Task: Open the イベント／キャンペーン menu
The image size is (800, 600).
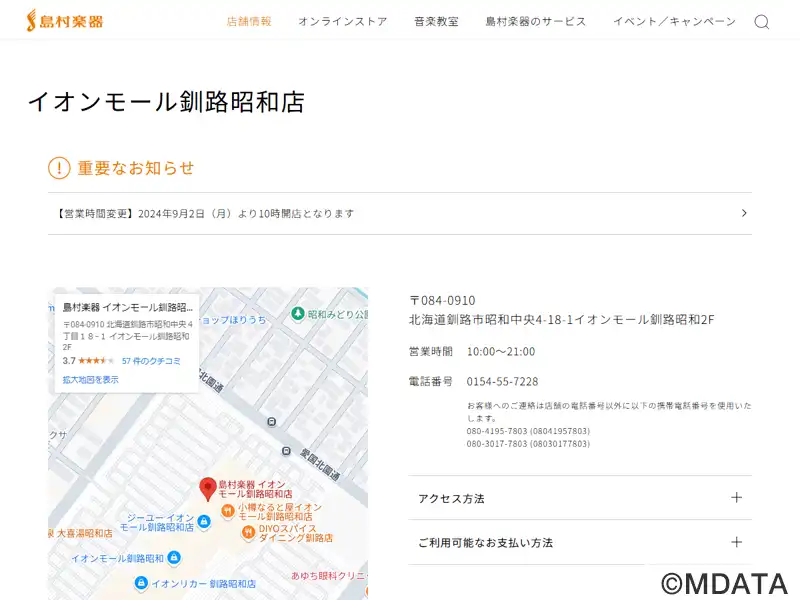Action: tap(674, 21)
